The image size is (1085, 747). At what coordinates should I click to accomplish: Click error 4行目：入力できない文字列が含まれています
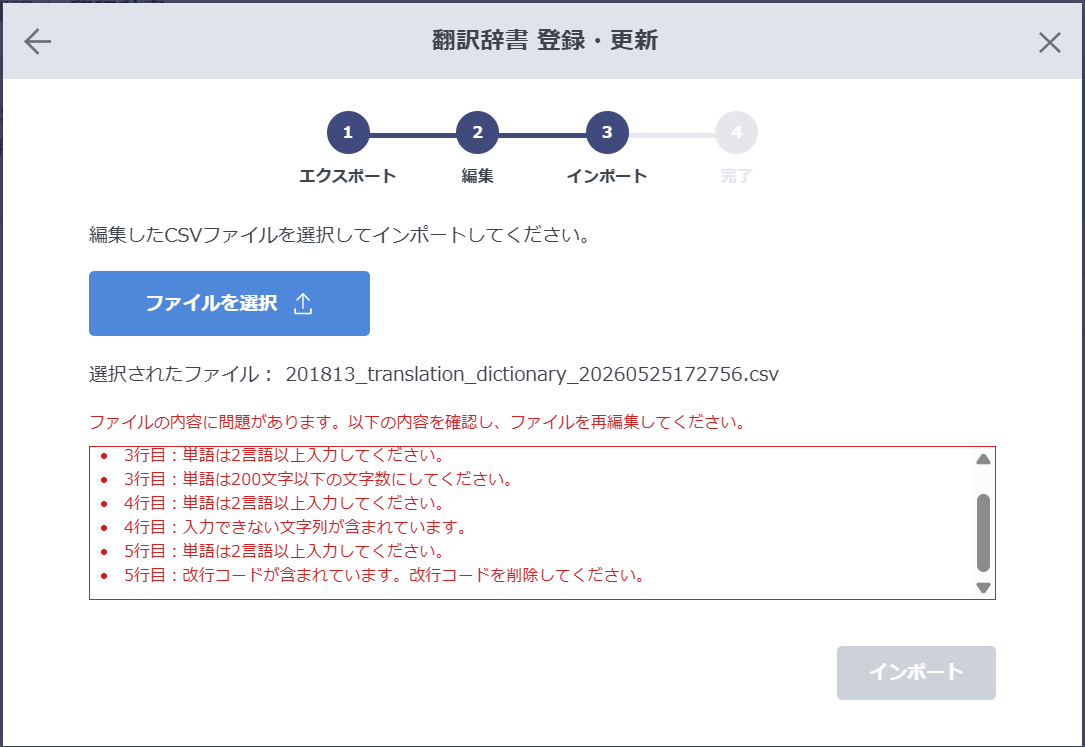click(x=295, y=527)
